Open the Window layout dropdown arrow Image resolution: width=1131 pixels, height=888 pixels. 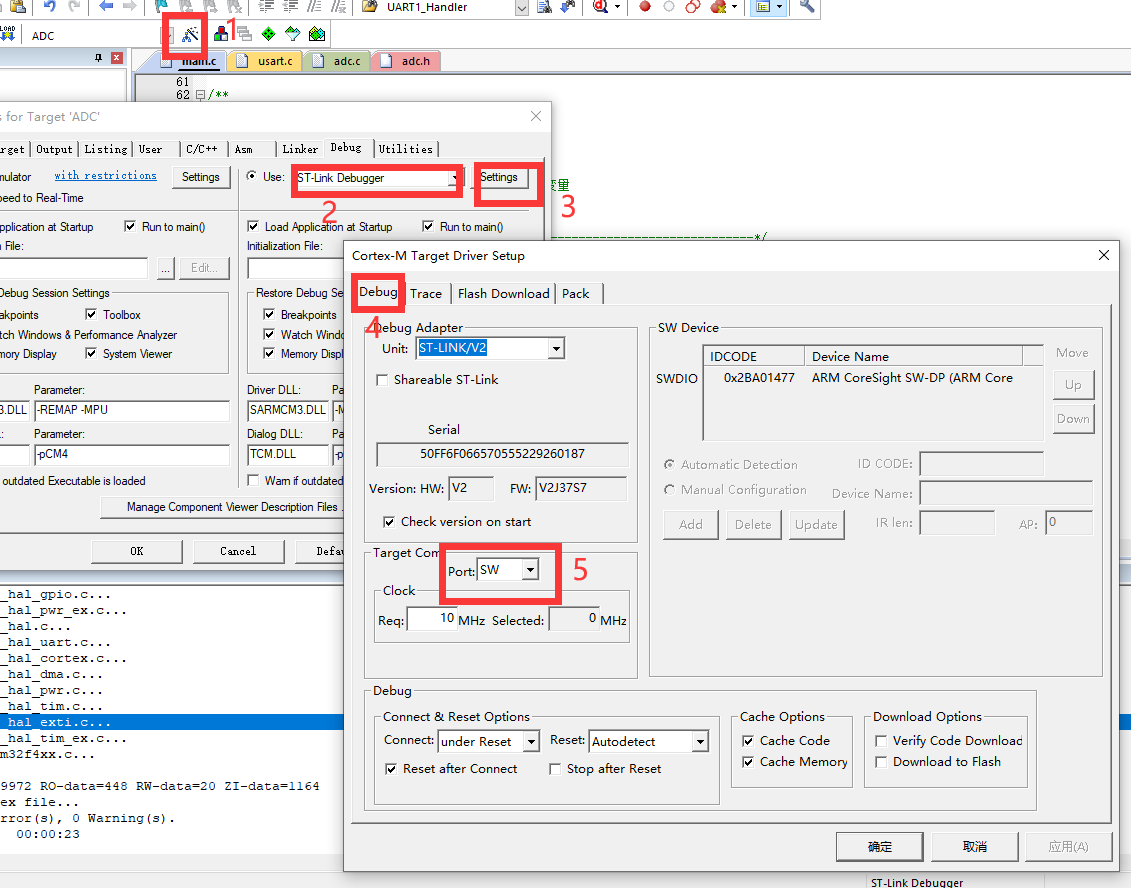pyautogui.click(x=779, y=6)
